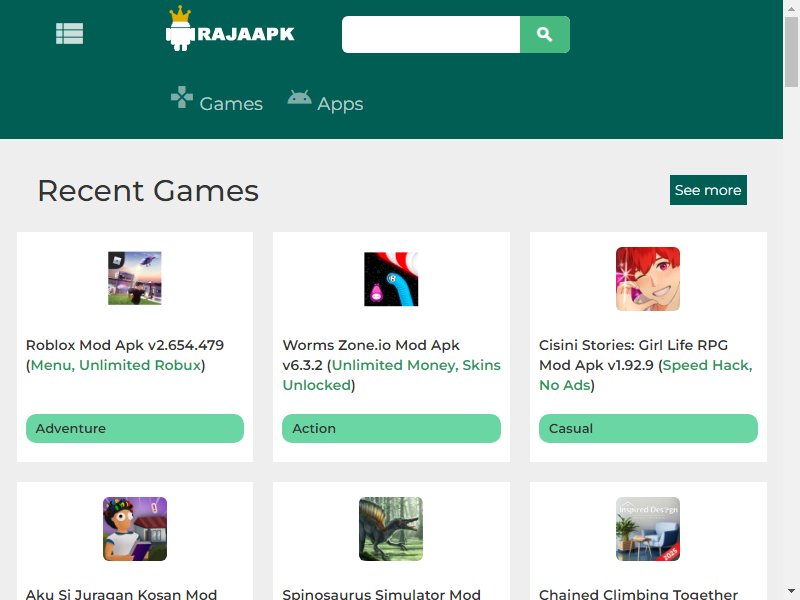Viewport: 800px width, 600px height.
Task: Open the Spinosaurus Simulator game icon
Action: (x=391, y=529)
